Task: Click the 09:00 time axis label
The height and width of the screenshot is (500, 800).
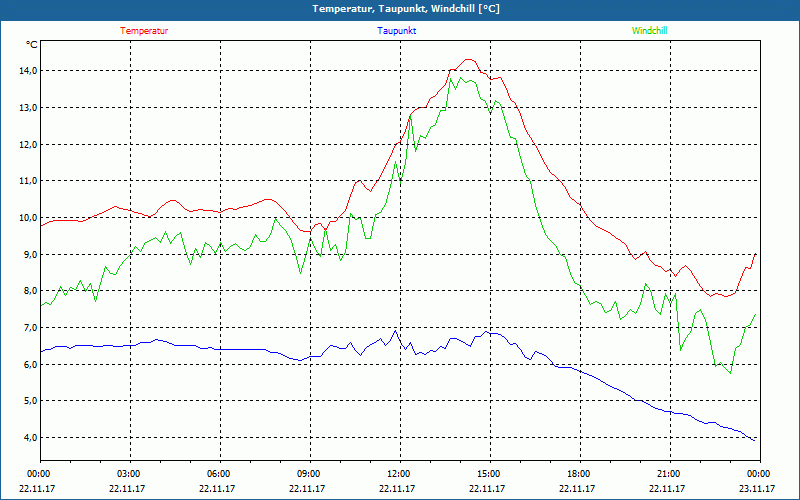Action: click(310, 474)
